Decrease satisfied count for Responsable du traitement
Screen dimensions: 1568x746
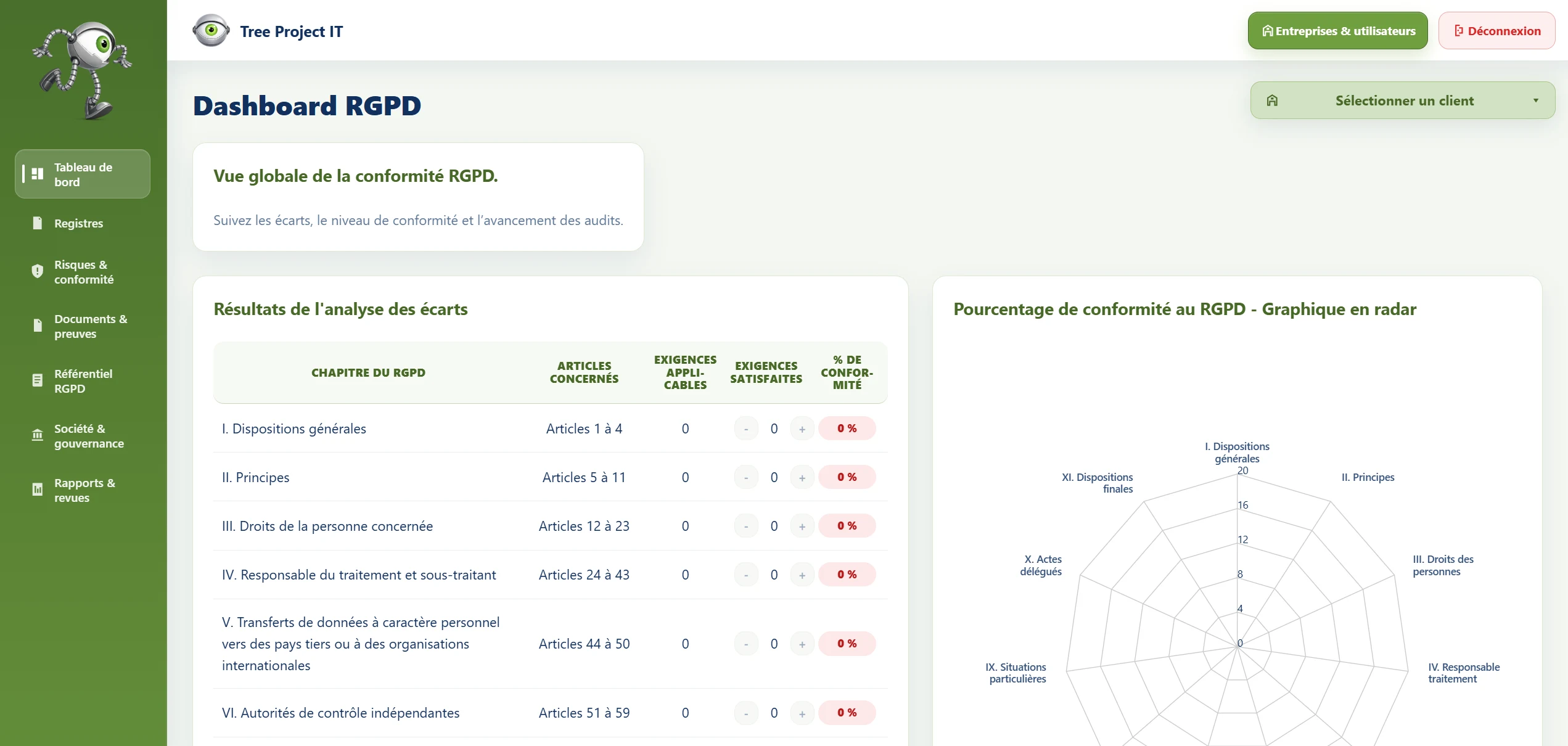[x=746, y=575]
